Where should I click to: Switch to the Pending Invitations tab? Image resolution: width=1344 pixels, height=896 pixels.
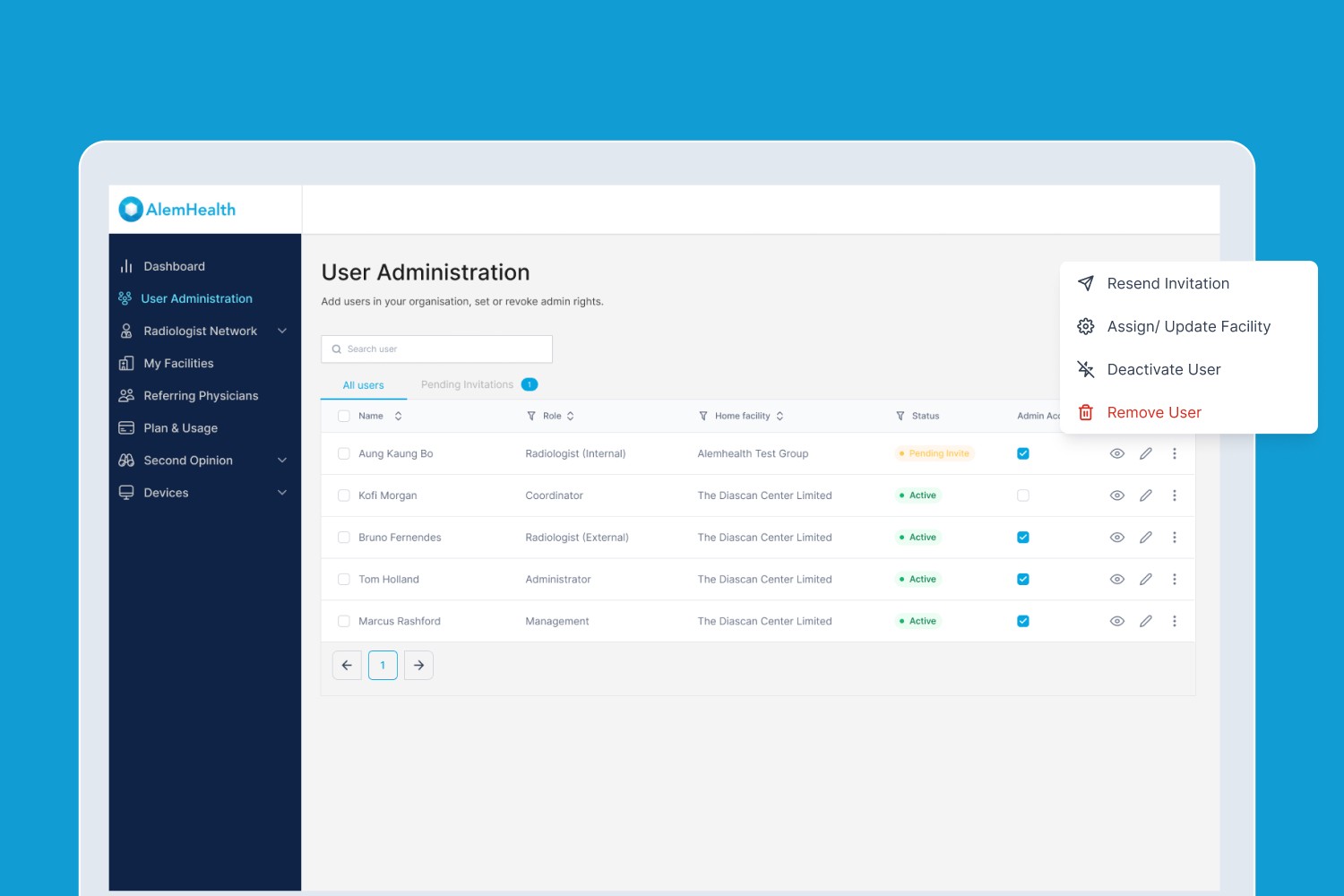pyautogui.click(x=479, y=384)
